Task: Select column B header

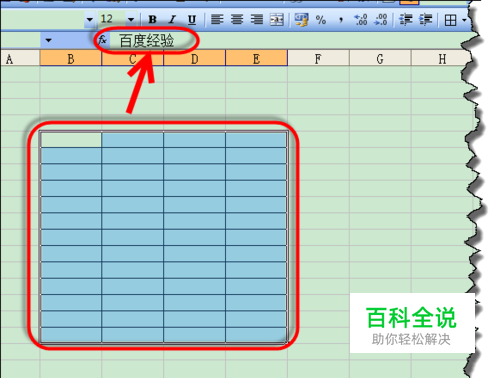Action: click(x=71, y=58)
